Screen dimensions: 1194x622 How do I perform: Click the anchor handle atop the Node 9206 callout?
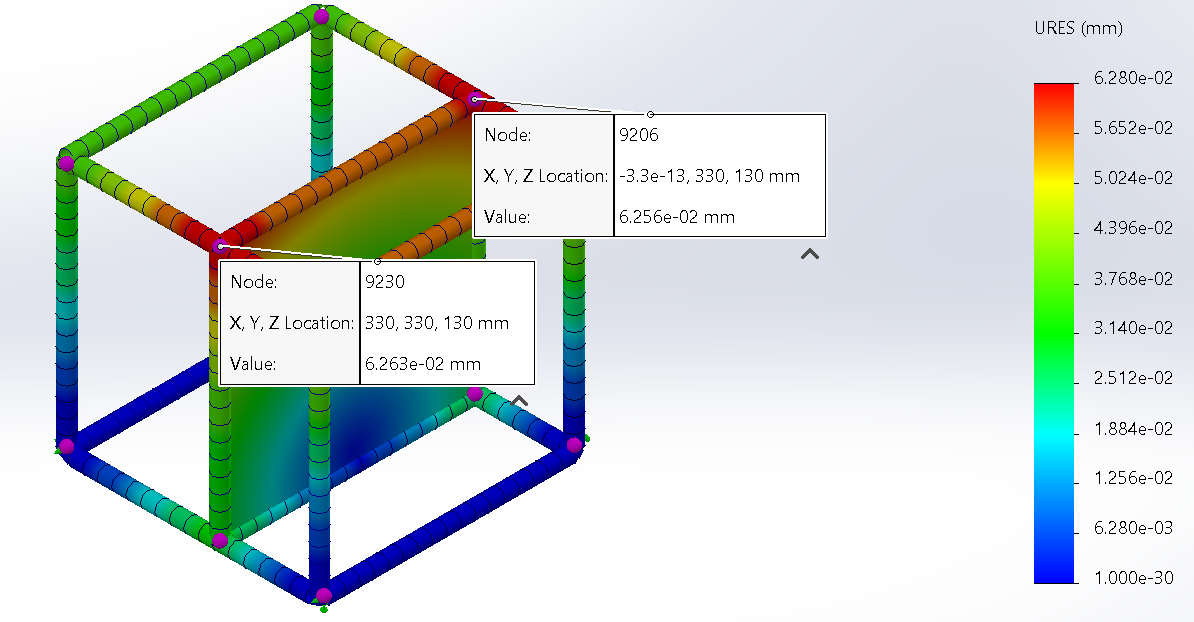point(650,114)
